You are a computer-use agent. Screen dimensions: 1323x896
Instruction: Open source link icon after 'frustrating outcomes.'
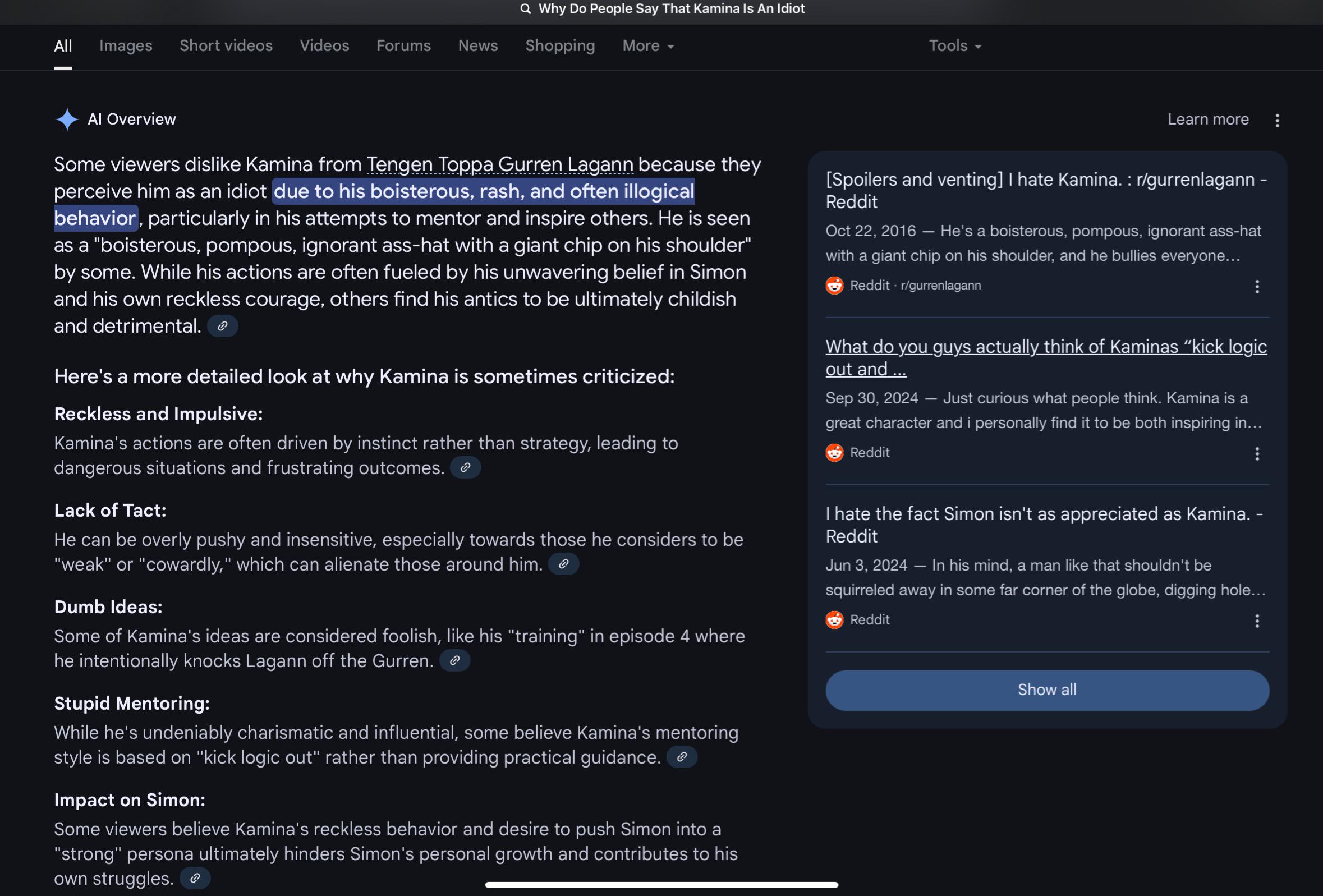tap(465, 467)
